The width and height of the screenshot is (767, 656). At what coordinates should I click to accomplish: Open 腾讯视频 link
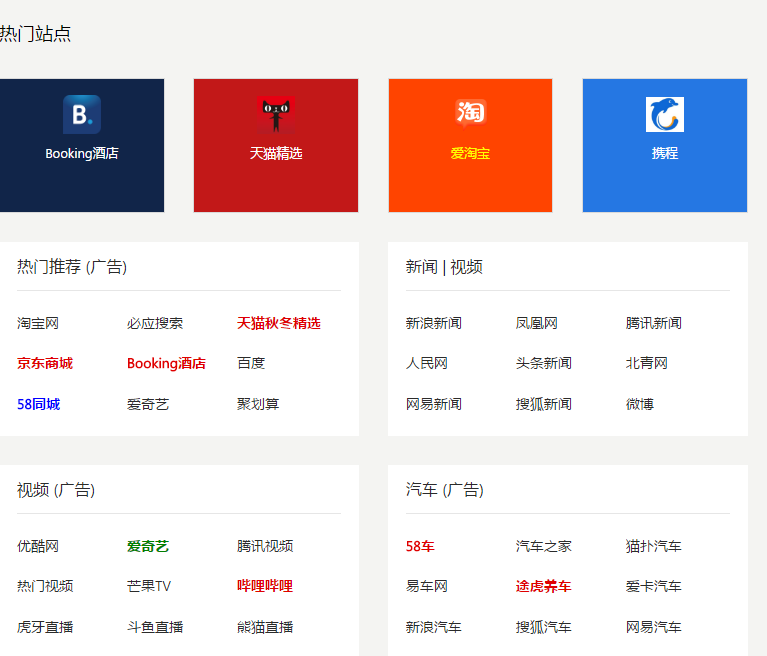pos(265,546)
